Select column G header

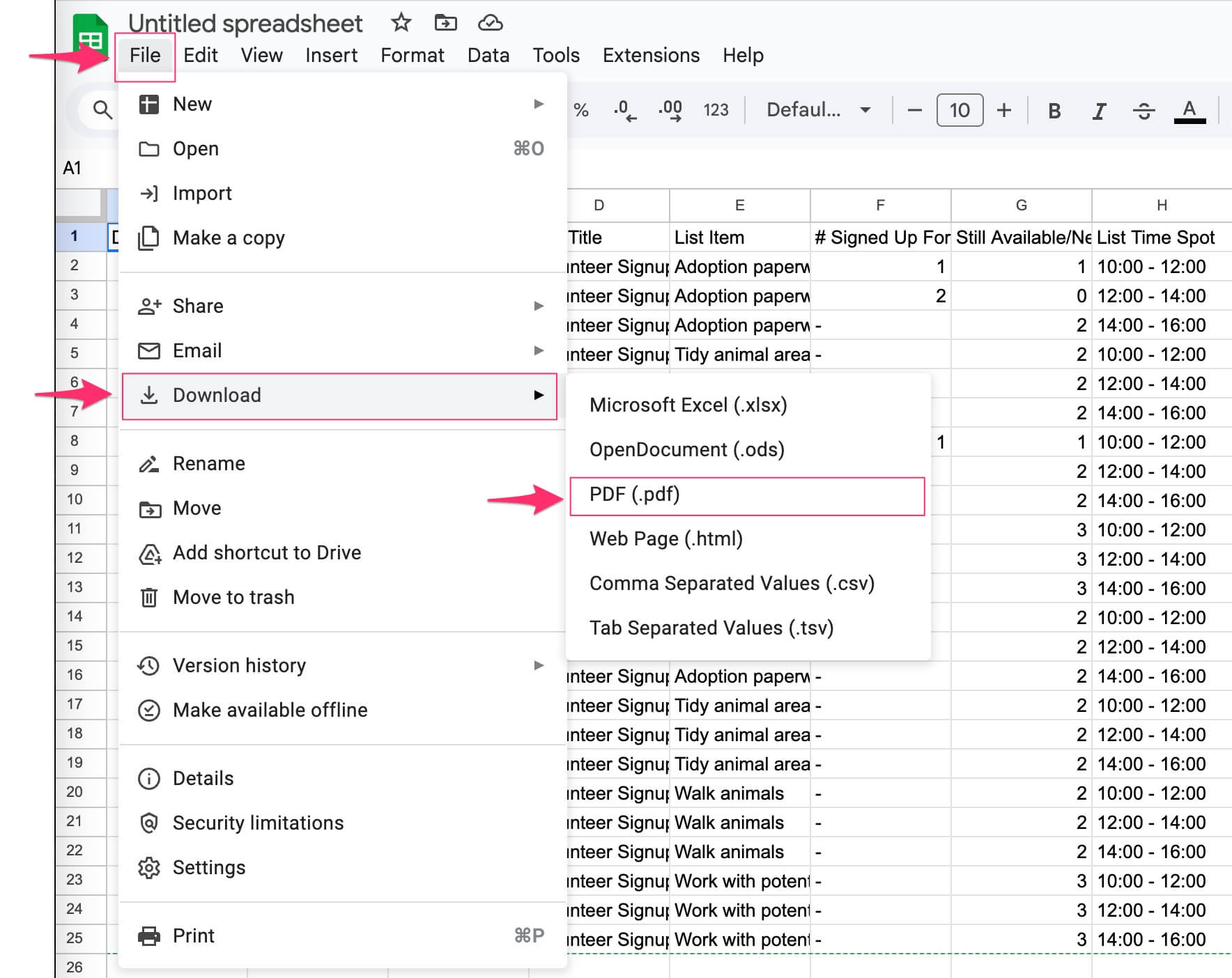(1021, 205)
